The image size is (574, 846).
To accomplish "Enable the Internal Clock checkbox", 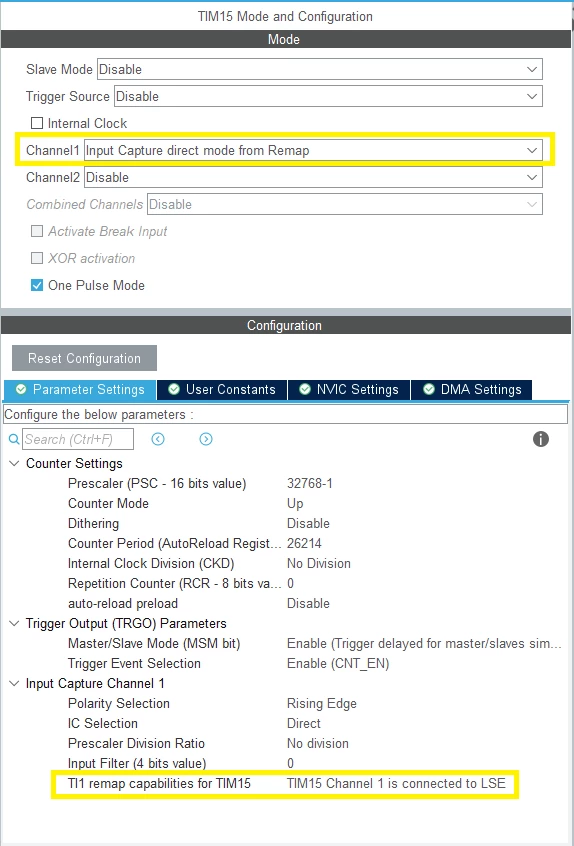I will coord(37,123).
